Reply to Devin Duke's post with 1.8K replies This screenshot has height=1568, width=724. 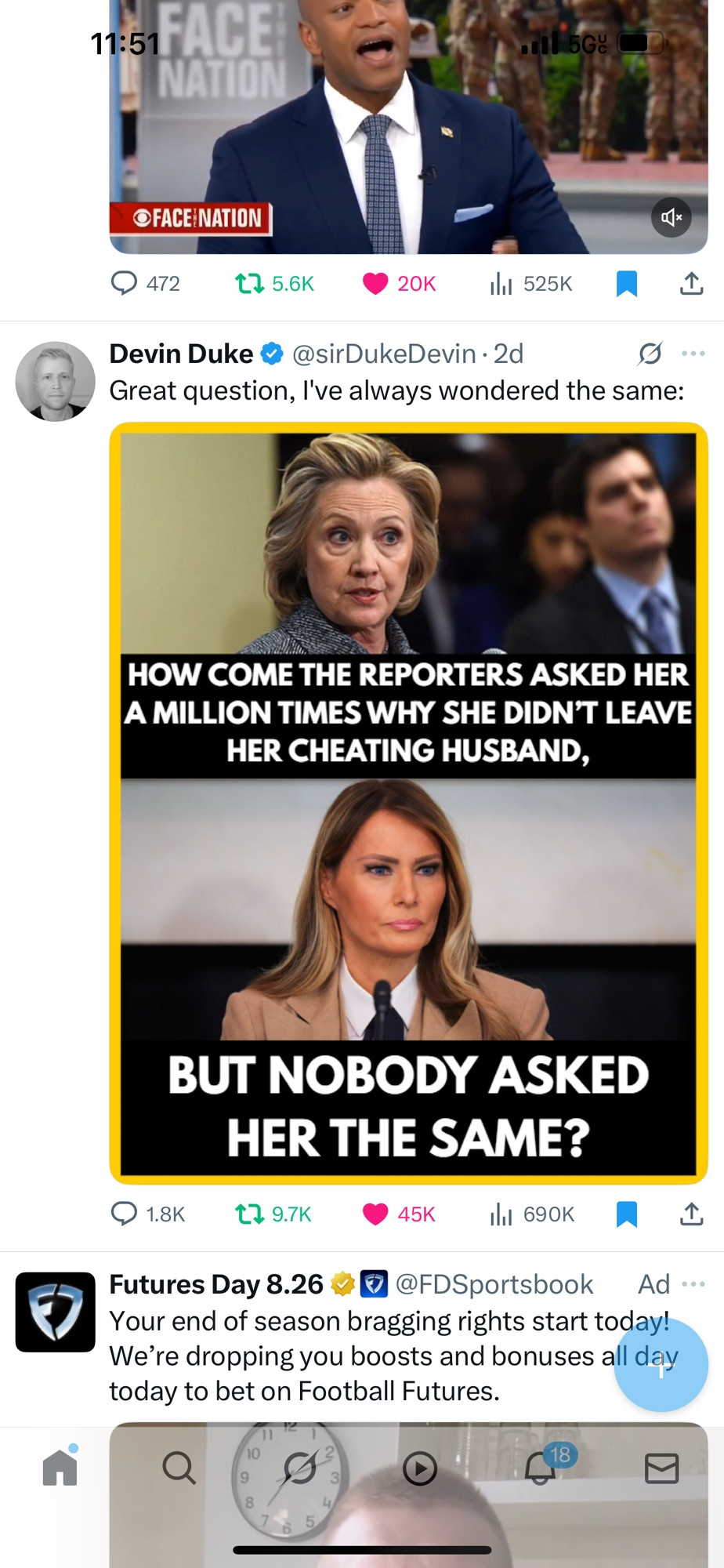tap(148, 1214)
